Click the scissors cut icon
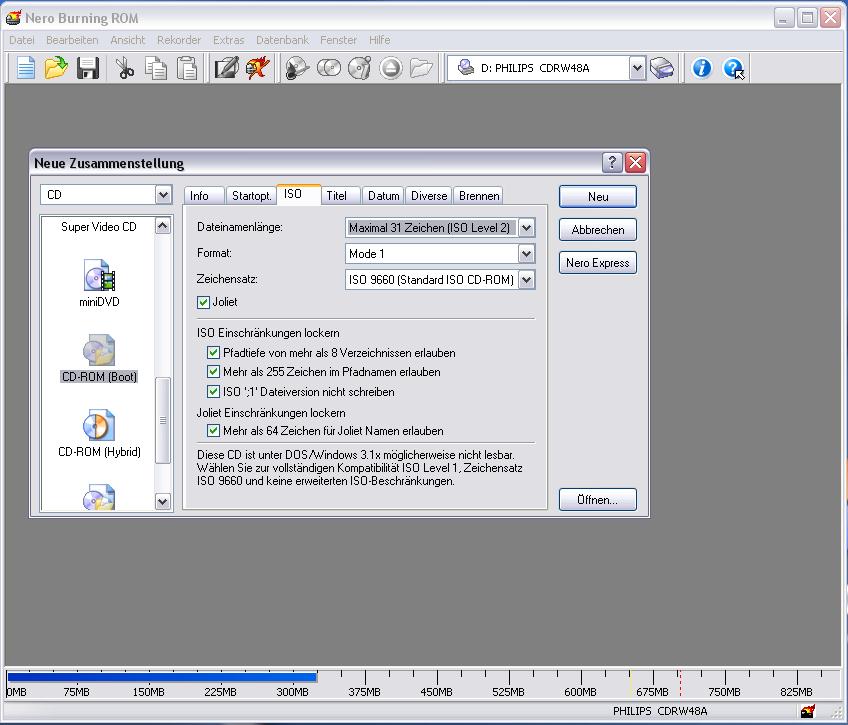This screenshot has width=848, height=725. point(125,68)
